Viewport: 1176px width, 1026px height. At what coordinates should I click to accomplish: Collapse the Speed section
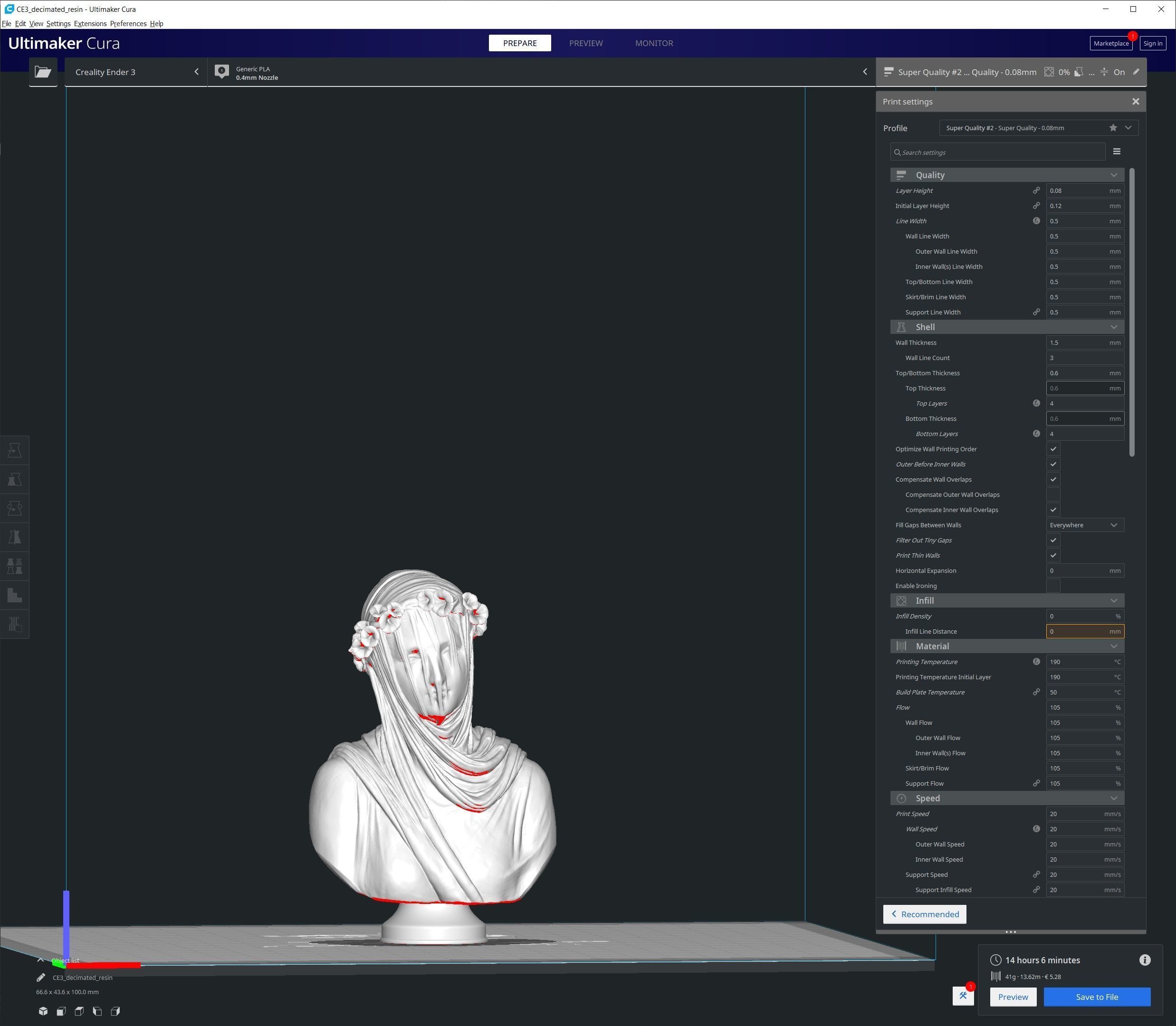[x=1007, y=798]
